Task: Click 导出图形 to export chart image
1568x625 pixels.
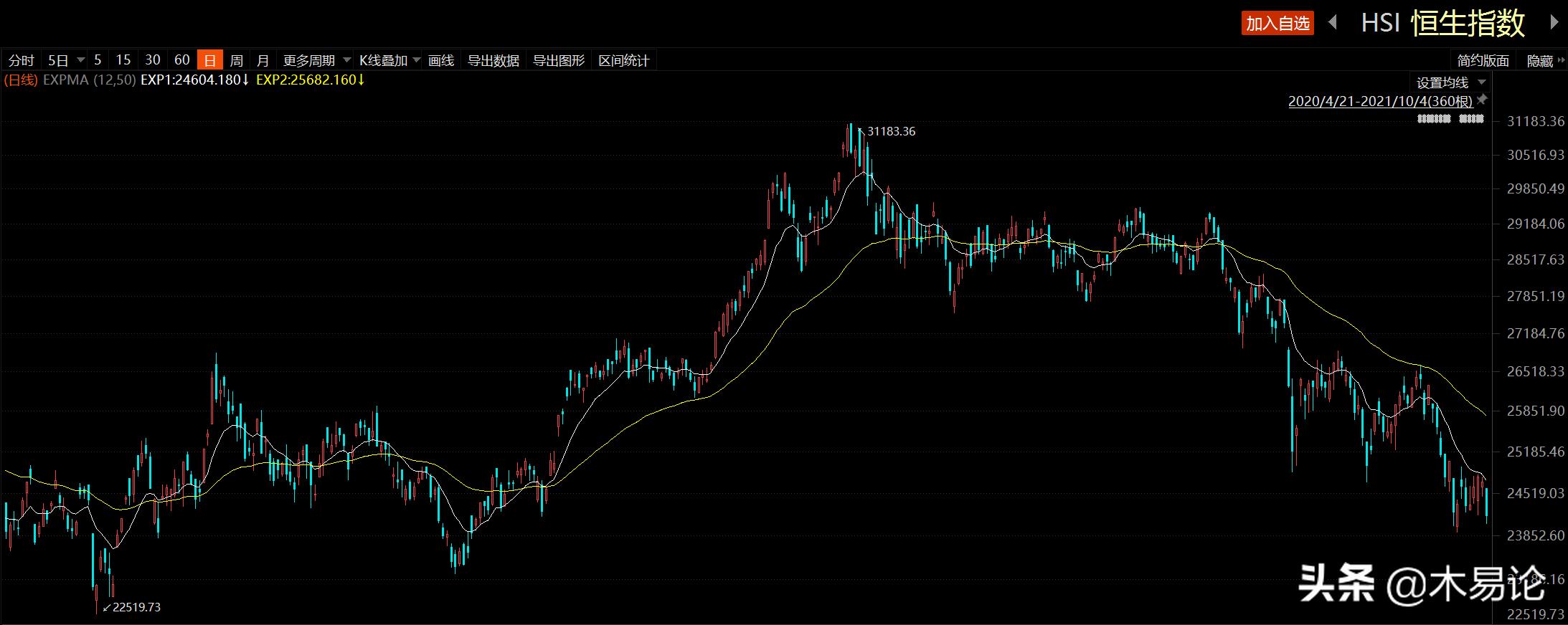Action: [559, 60]
